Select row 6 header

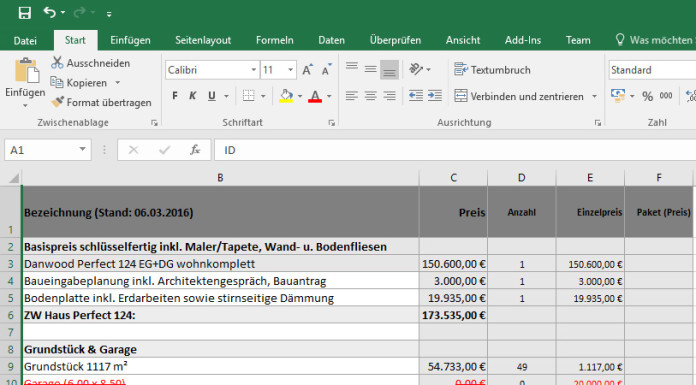coord(11,315)
